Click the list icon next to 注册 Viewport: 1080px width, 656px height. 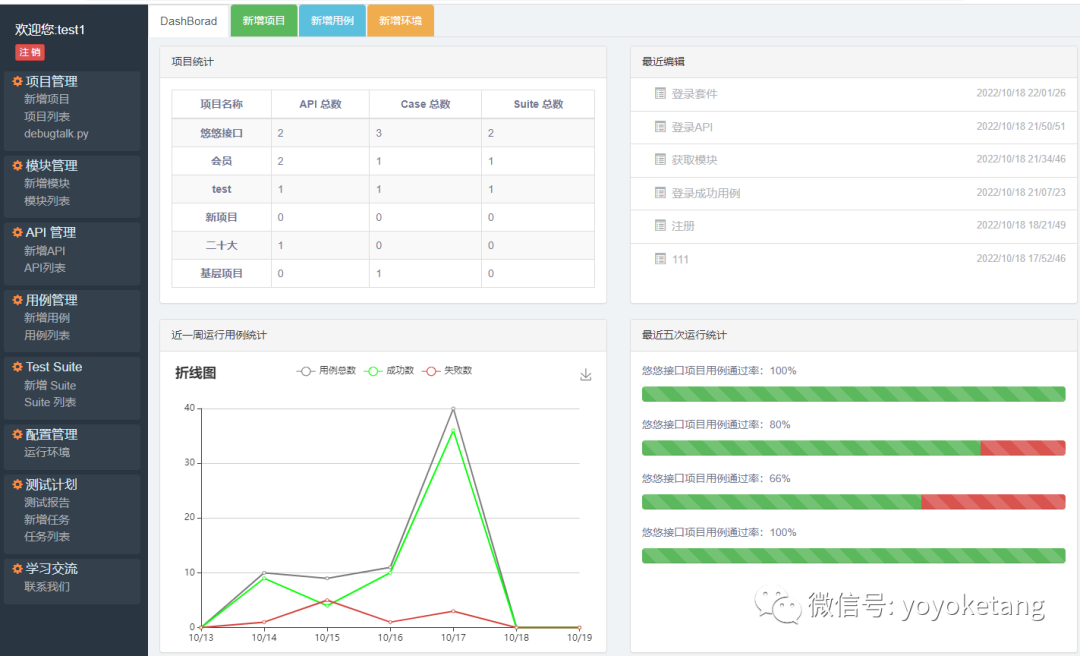click(x=660, y=225)
